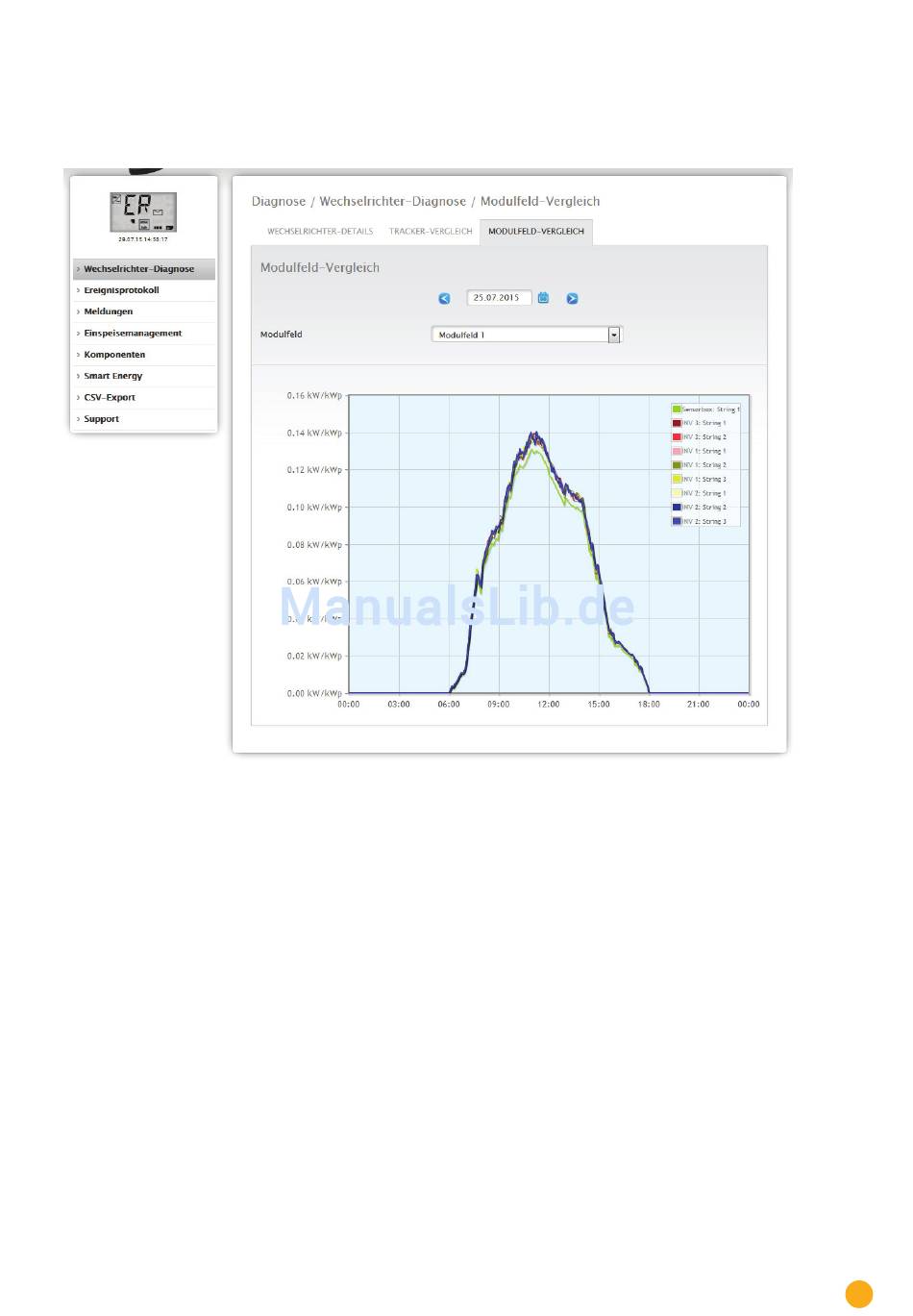Viewport: 913px width, 1316px height.
Task: Click legend label 'INV 2: String 3'
Action: tap(704, 521)
